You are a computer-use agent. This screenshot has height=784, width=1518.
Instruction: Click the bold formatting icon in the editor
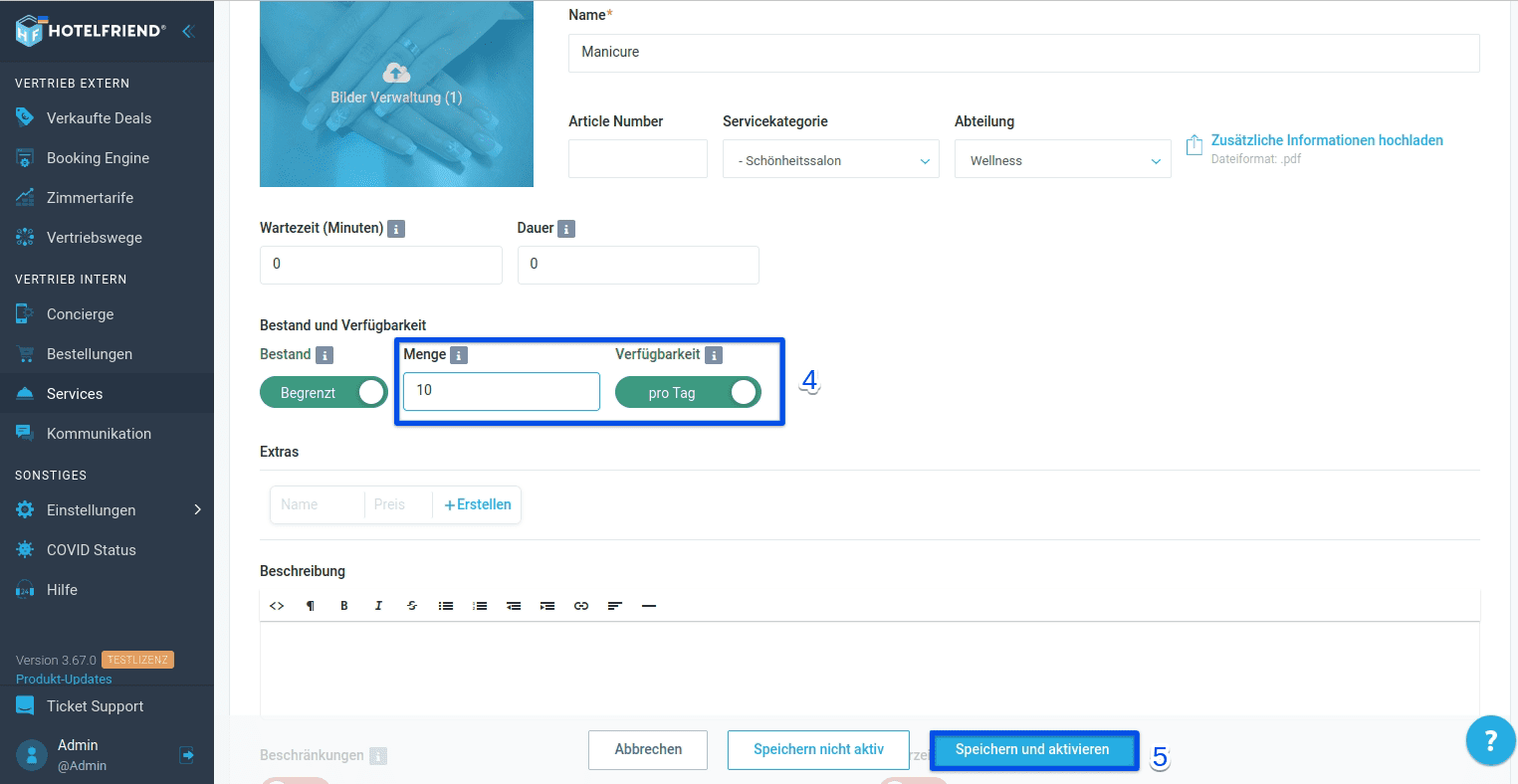pos(344,606)
